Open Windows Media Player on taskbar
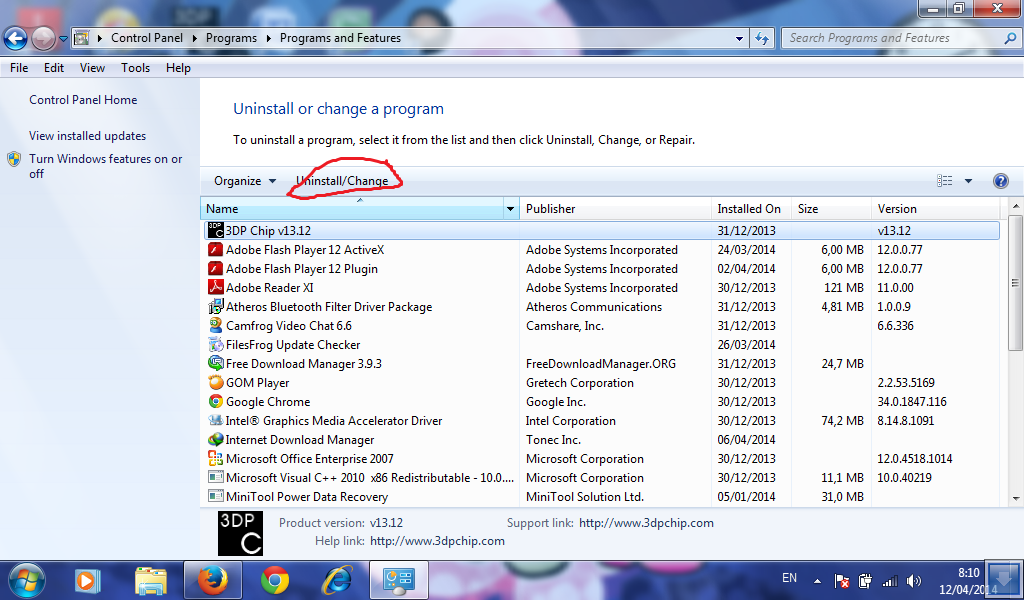The width and height of the screenshot is (1024, 600). [88, 580]
